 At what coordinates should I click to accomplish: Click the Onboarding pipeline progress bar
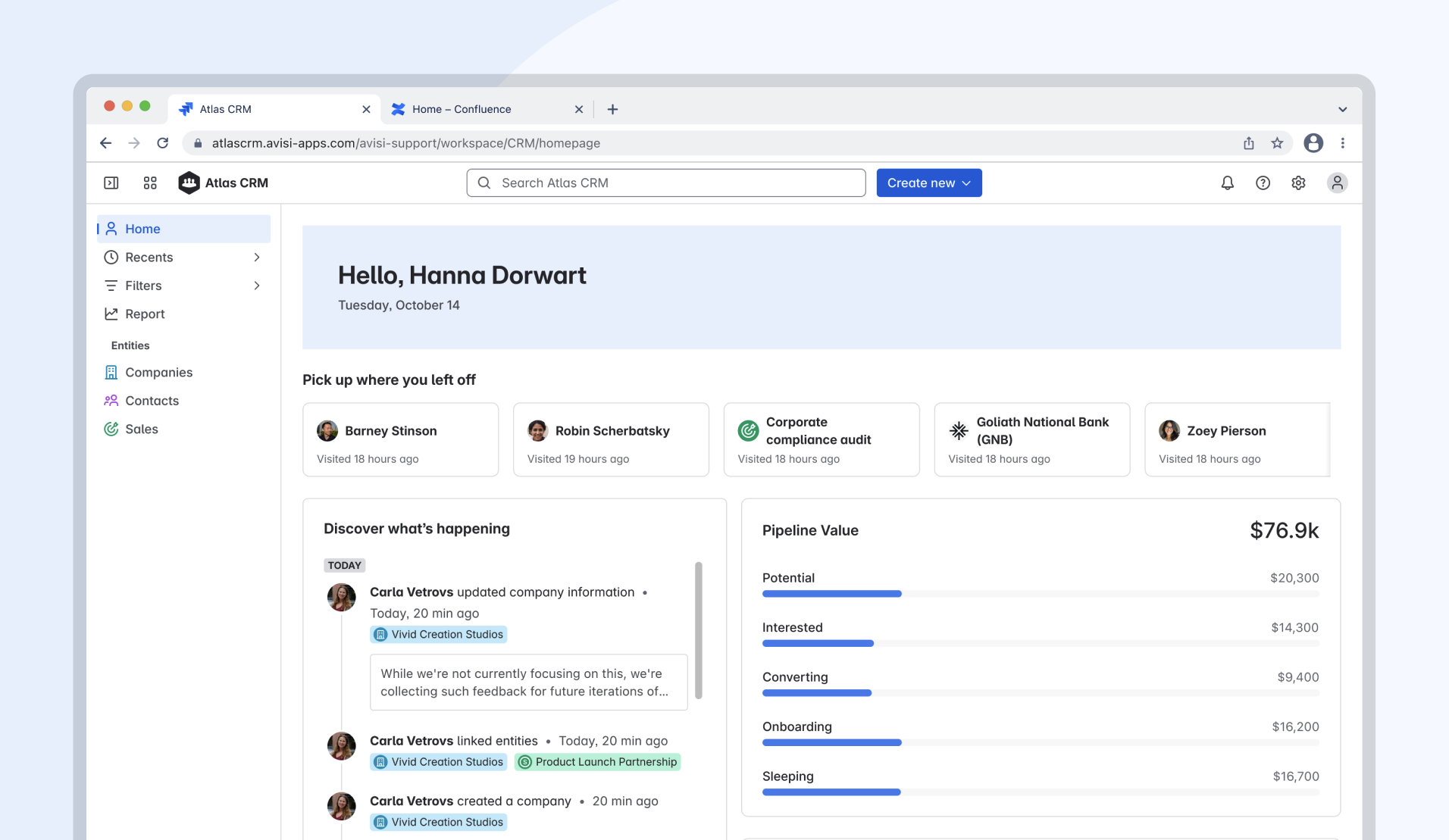pos(1041,742)
